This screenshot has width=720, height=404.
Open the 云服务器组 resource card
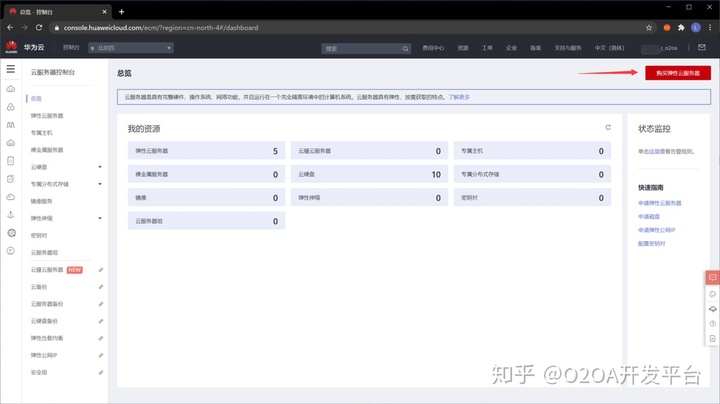(x=207, y=221)
